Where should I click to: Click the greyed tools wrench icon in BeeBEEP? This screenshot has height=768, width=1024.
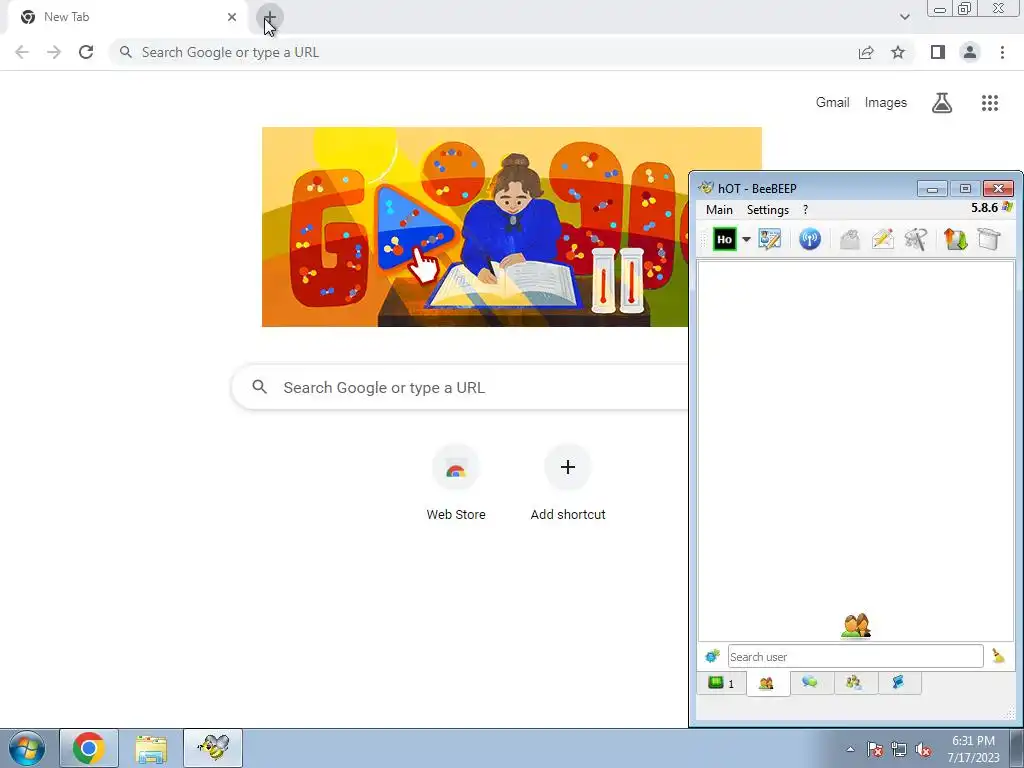coord(916,239)
